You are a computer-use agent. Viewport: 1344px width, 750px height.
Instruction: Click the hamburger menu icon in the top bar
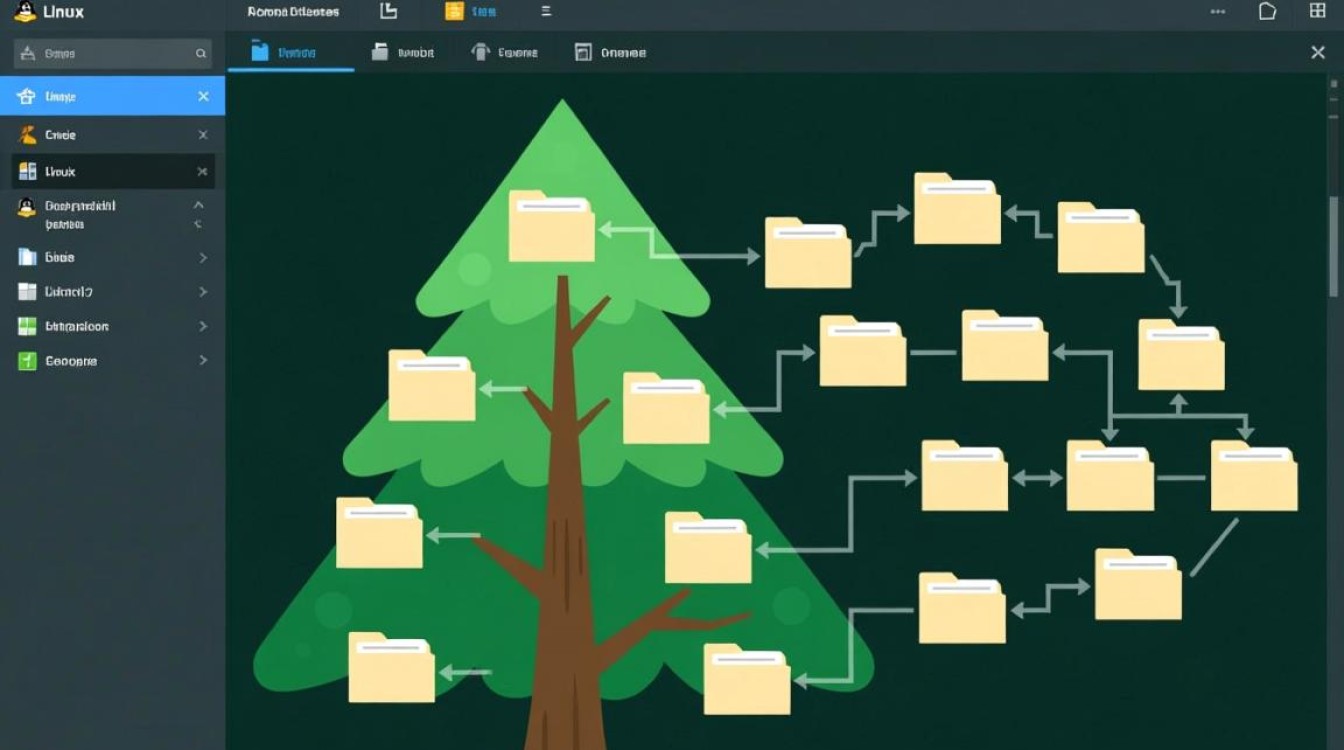pyautogui.click(x=545, y=11)
